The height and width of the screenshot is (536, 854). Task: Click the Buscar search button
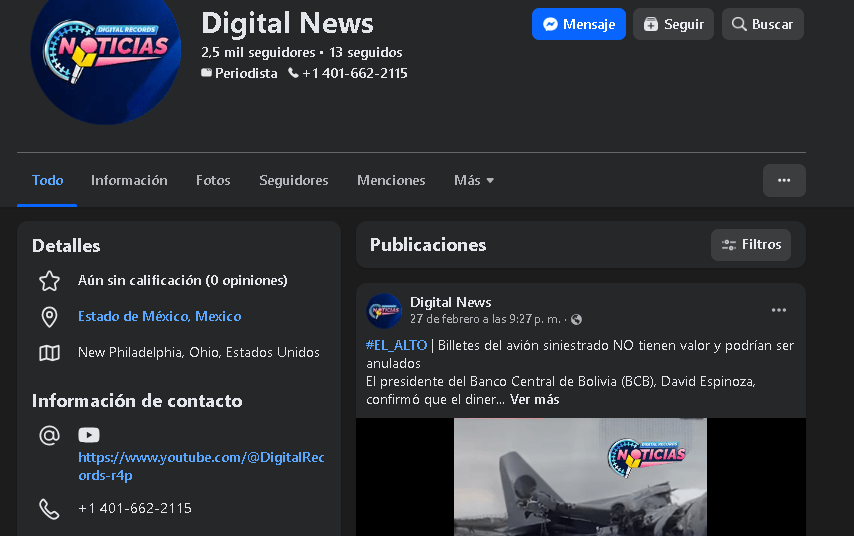pyautogui.click(x=762, y=24)
